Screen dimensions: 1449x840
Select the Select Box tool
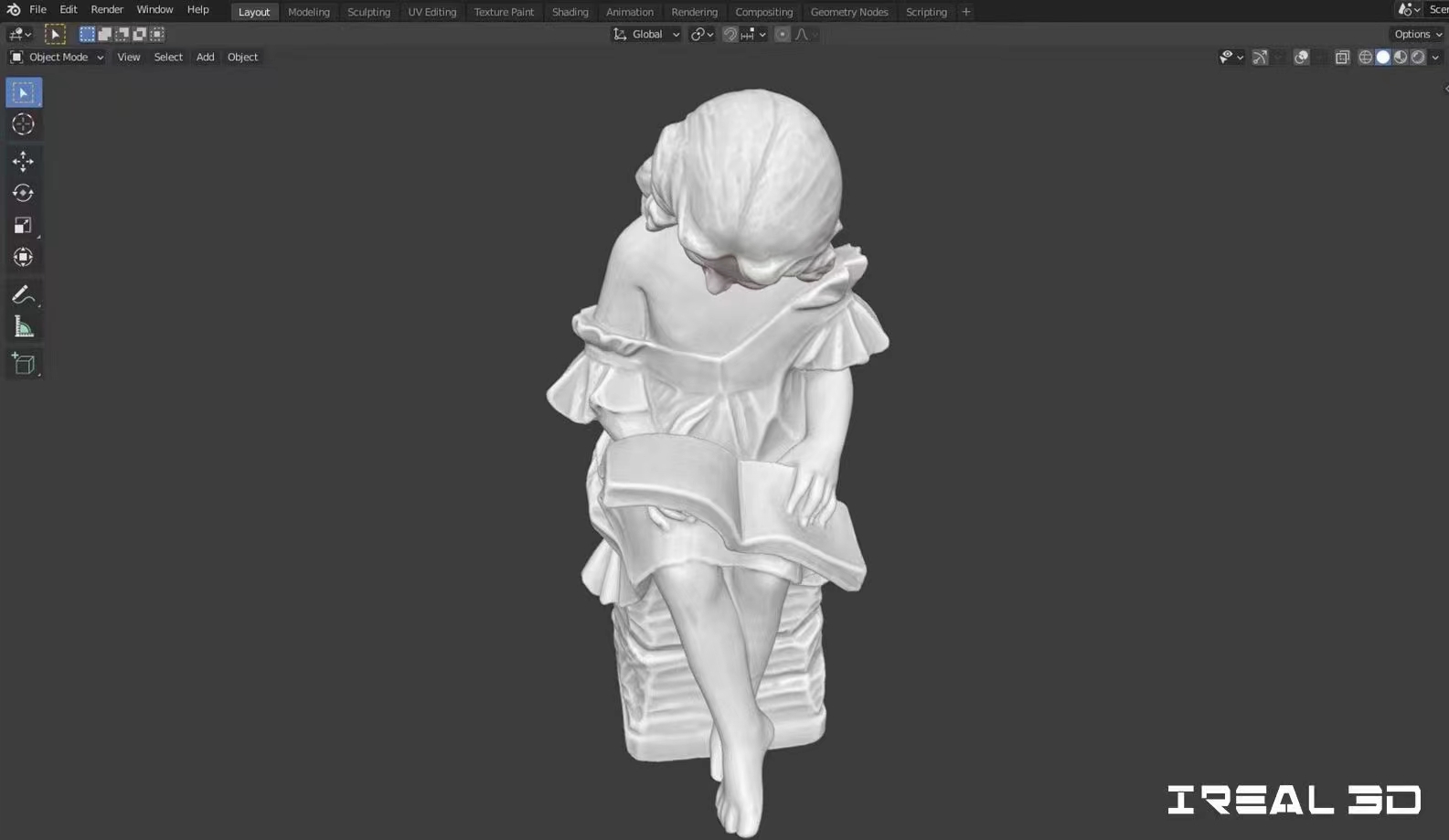coord(24,92)
